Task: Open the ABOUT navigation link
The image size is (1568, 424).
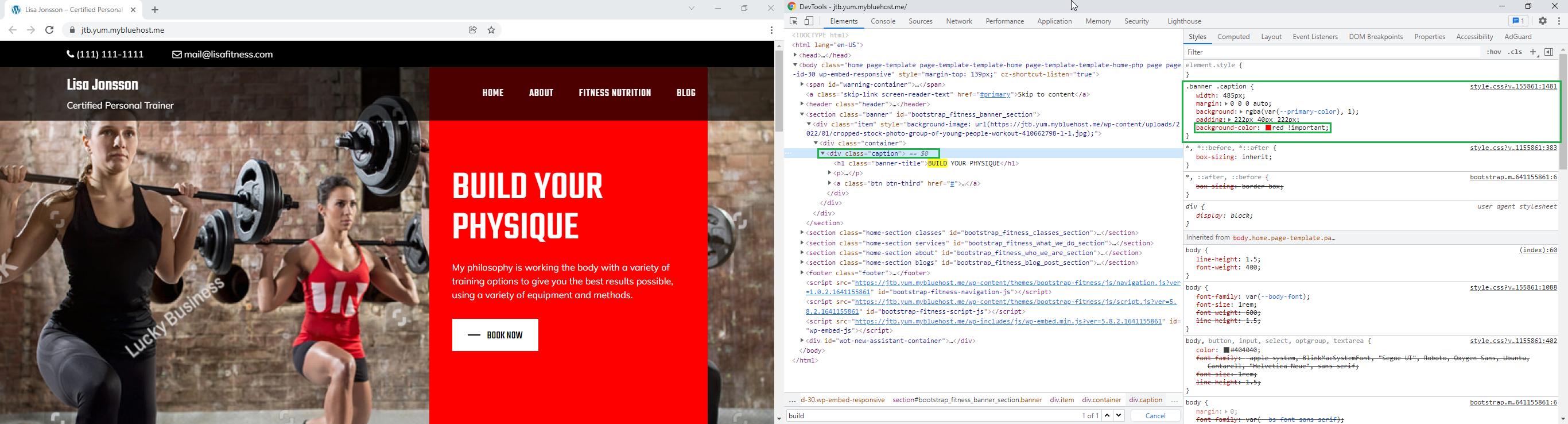Action: 541,93
